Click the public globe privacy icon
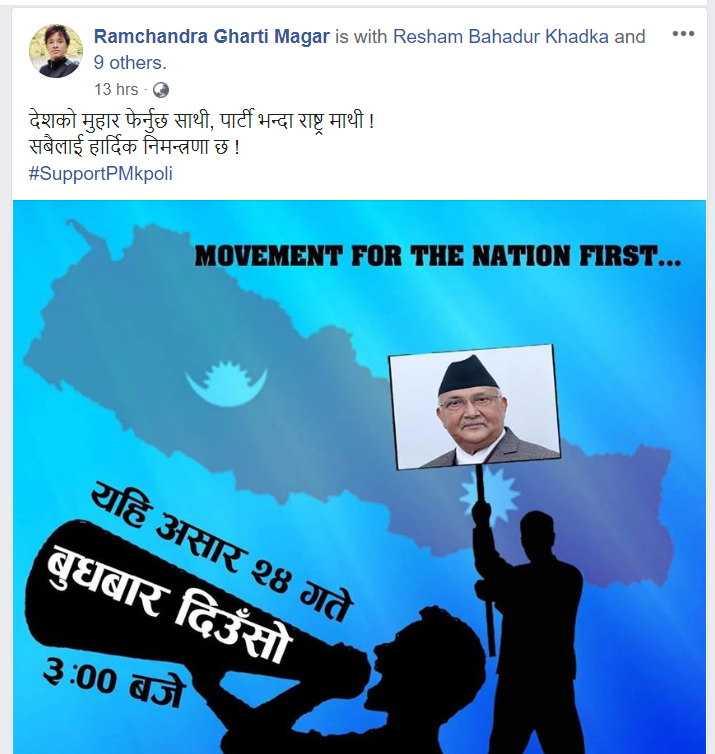This screenshot has height=754, width=715. tap(161, 90)
